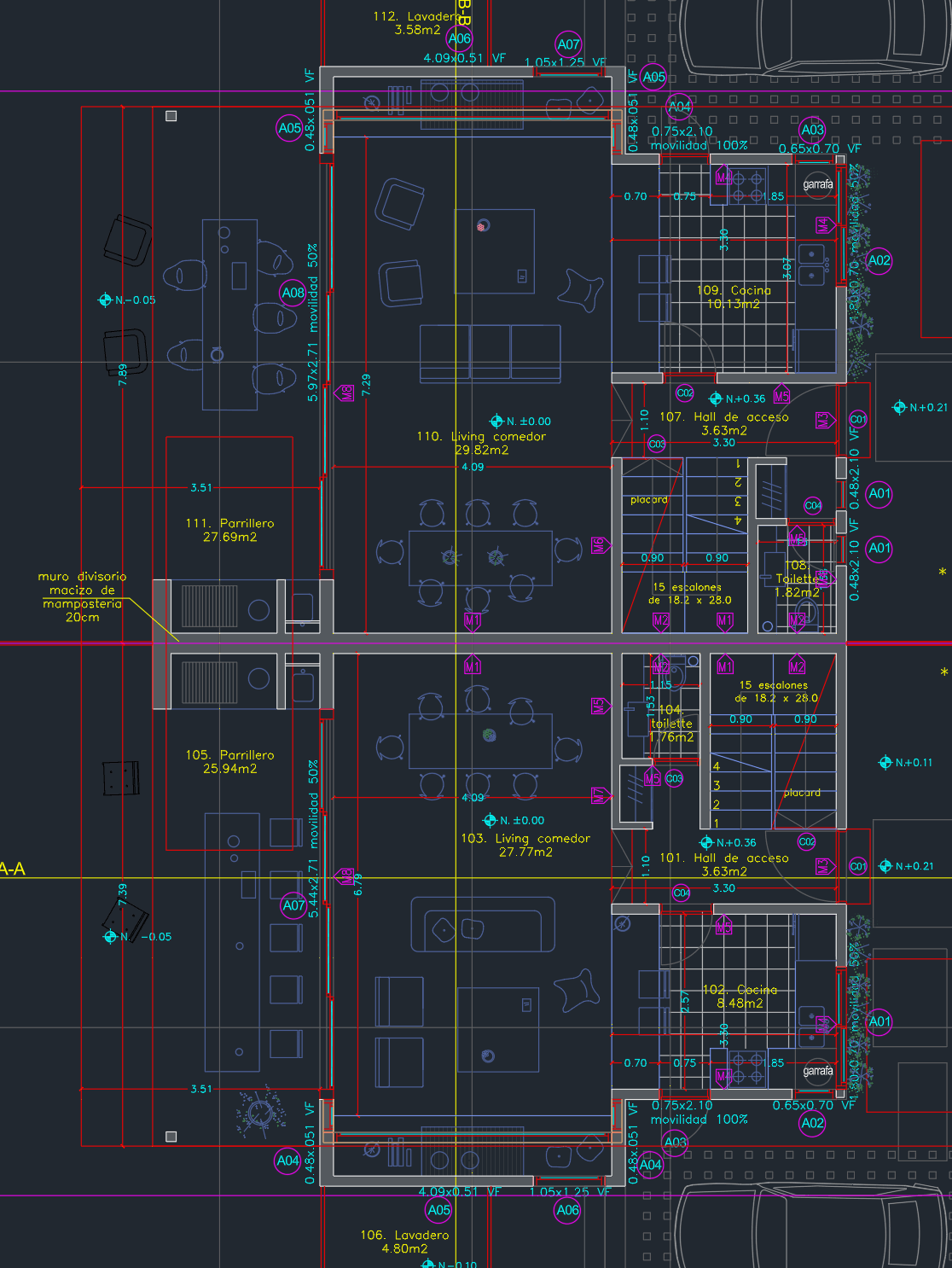Click the C02 tag above Hall 101
The height and width of the screenshot is (1268, 952).
click(x=807, y=841)
